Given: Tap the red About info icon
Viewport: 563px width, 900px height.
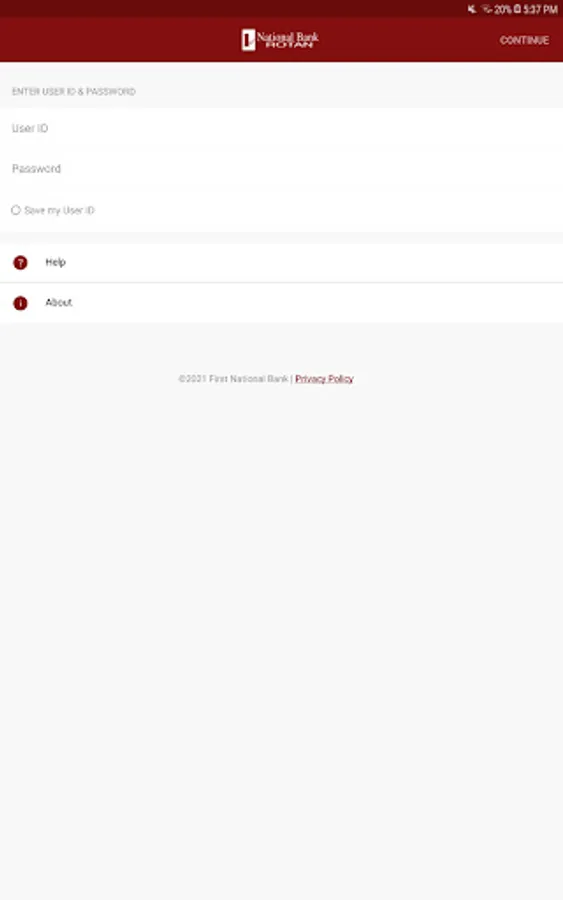Looking at the screenshot, I should (x=20, y=303).
